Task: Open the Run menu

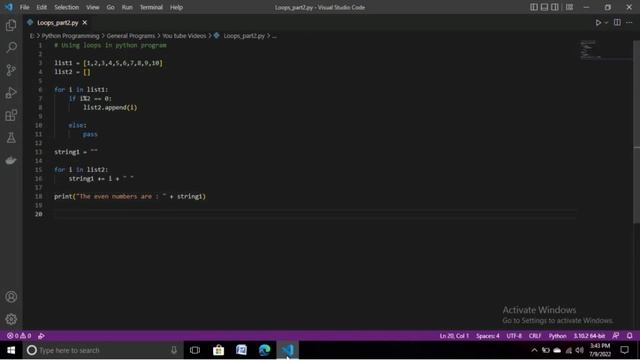Action: (127, 7)
